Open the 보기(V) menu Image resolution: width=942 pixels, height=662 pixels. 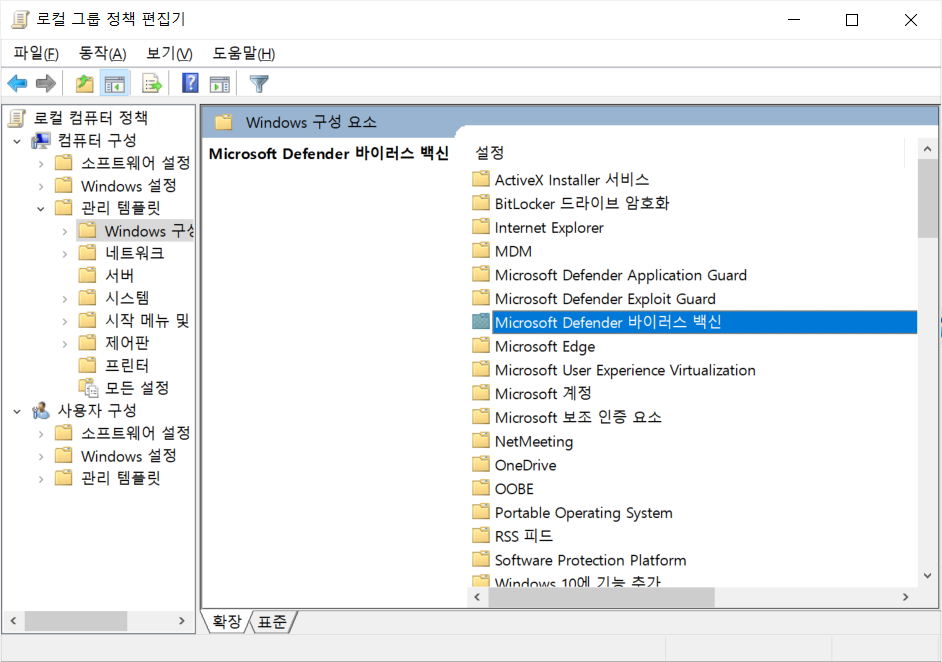169,53
